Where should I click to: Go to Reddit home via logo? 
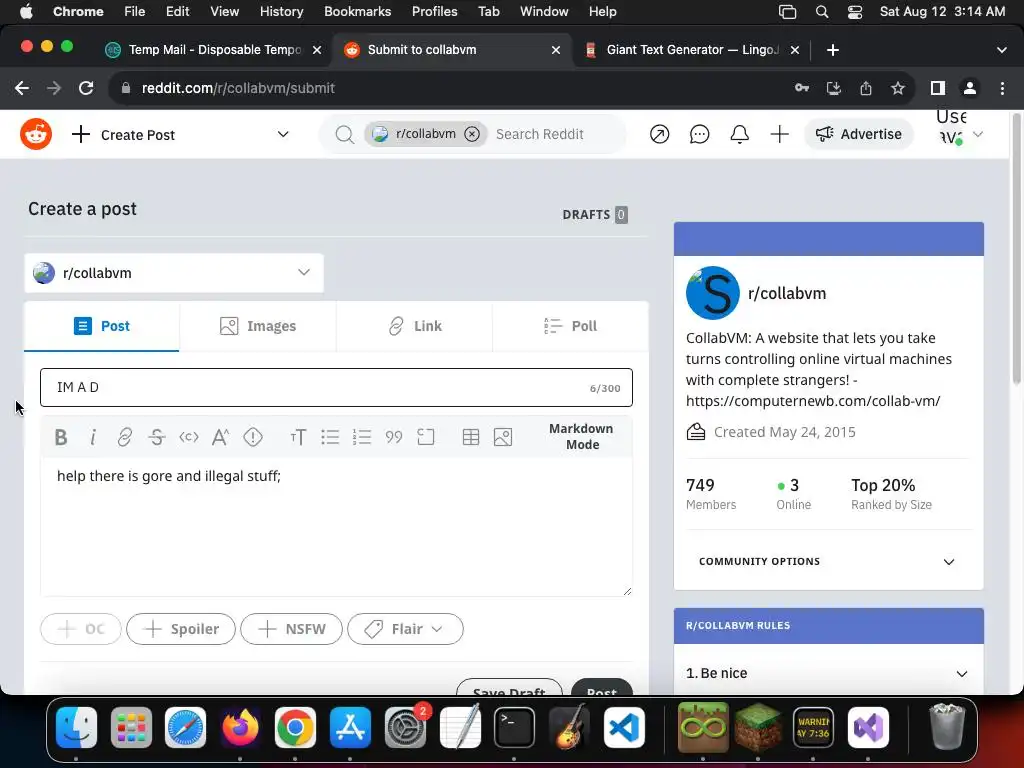36,135
